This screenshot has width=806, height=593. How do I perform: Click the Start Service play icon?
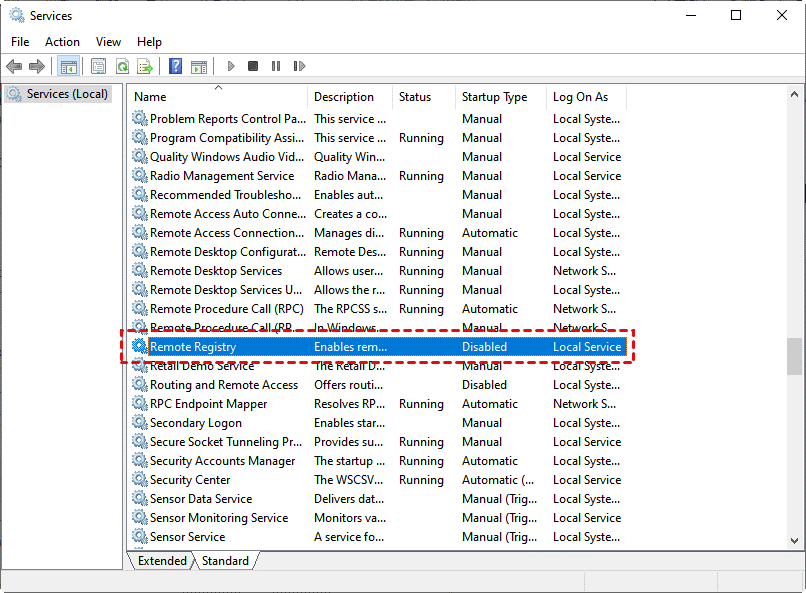[x=231, y=66]
